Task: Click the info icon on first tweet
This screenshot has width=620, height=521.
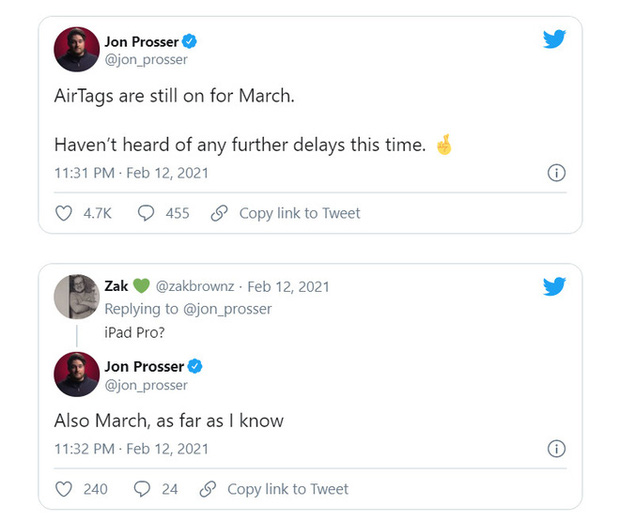Action: [557, 173]
